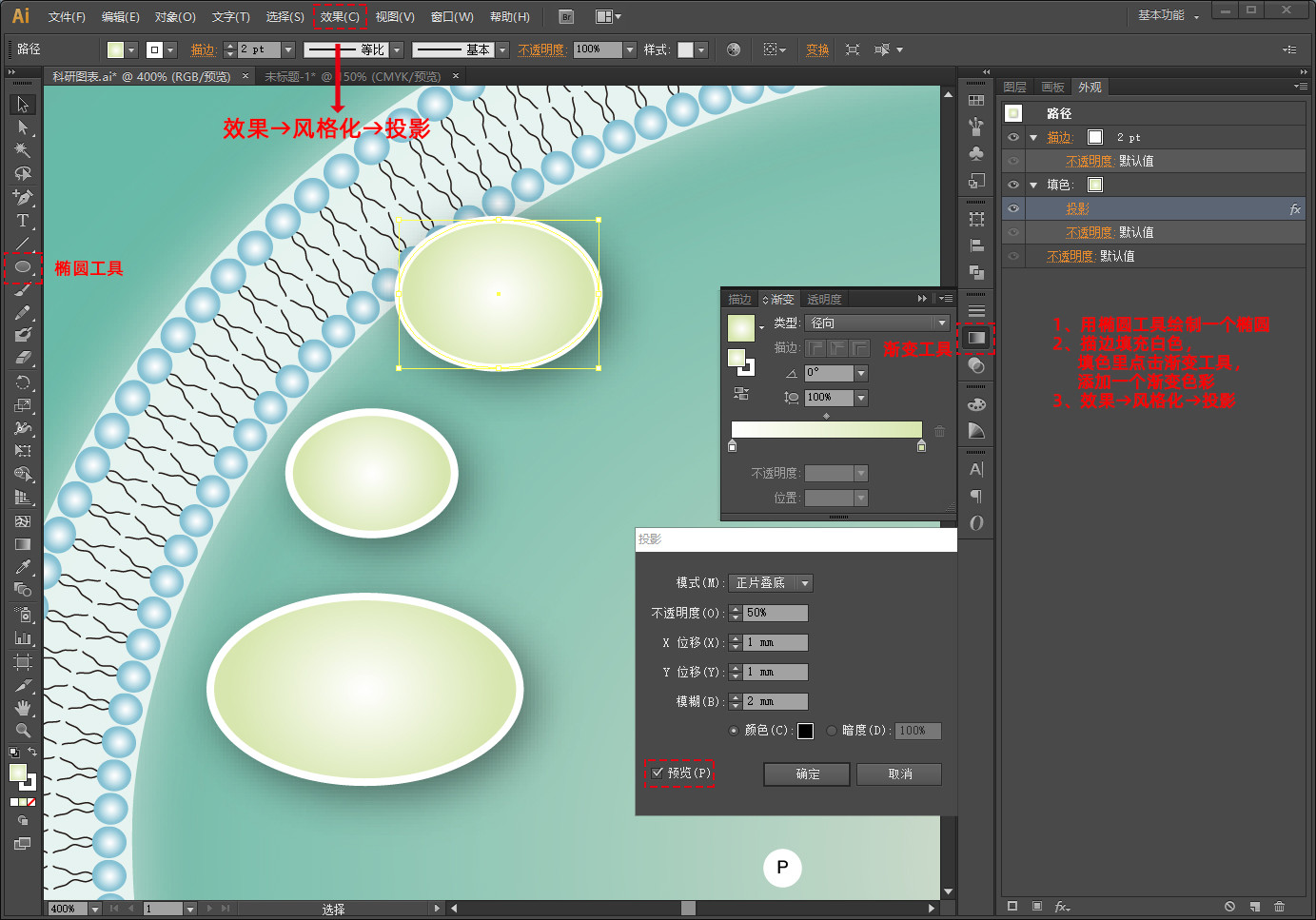Toggle the 预览 preview checkbox
The width and height of the screenshot is (1316, 920).
click(x=658, y=773)
